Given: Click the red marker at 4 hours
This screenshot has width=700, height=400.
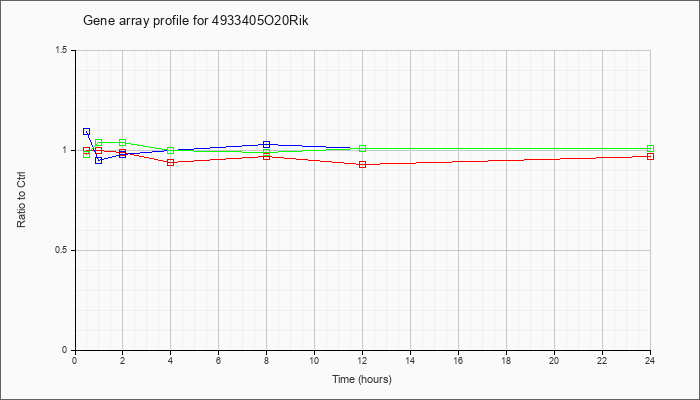Looking at the screenshot, I should 170,162.
